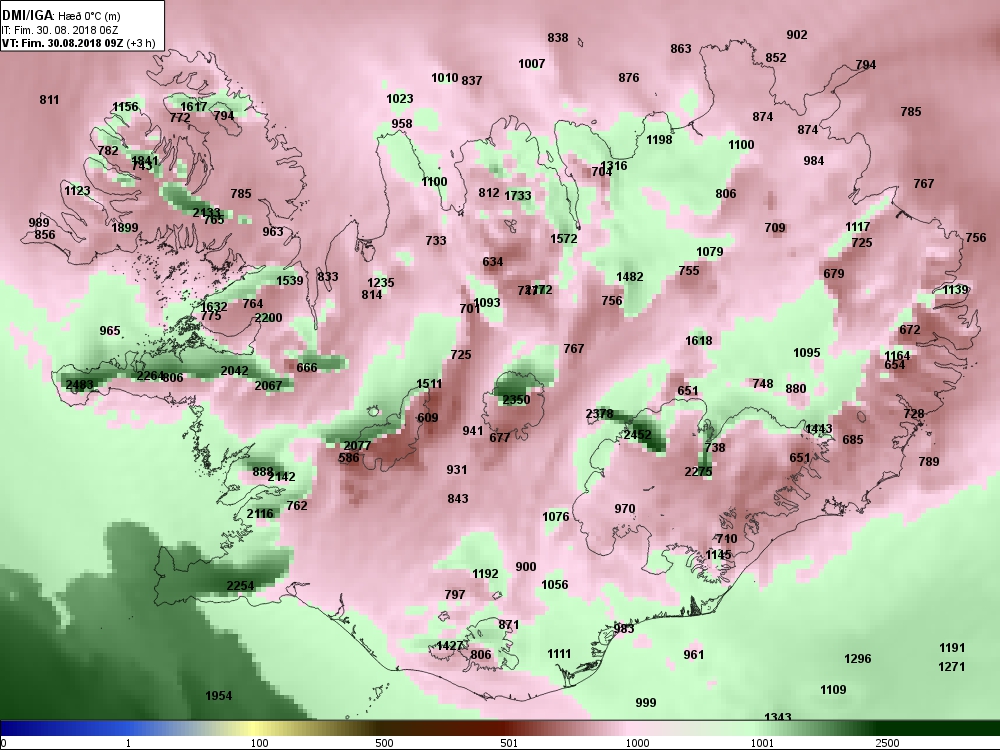The image size is (1000, 750).
Task: Click the map value '1095'
Action: point(807,353)
